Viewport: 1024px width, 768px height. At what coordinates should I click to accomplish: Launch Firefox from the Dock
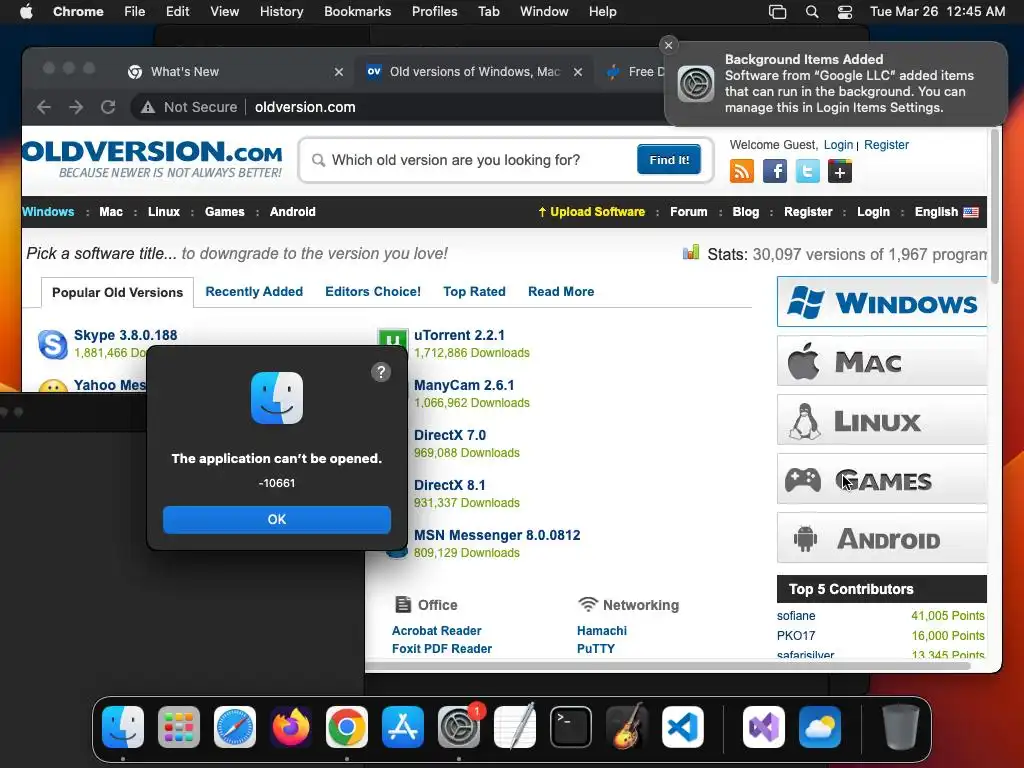(x=291, y=727)
